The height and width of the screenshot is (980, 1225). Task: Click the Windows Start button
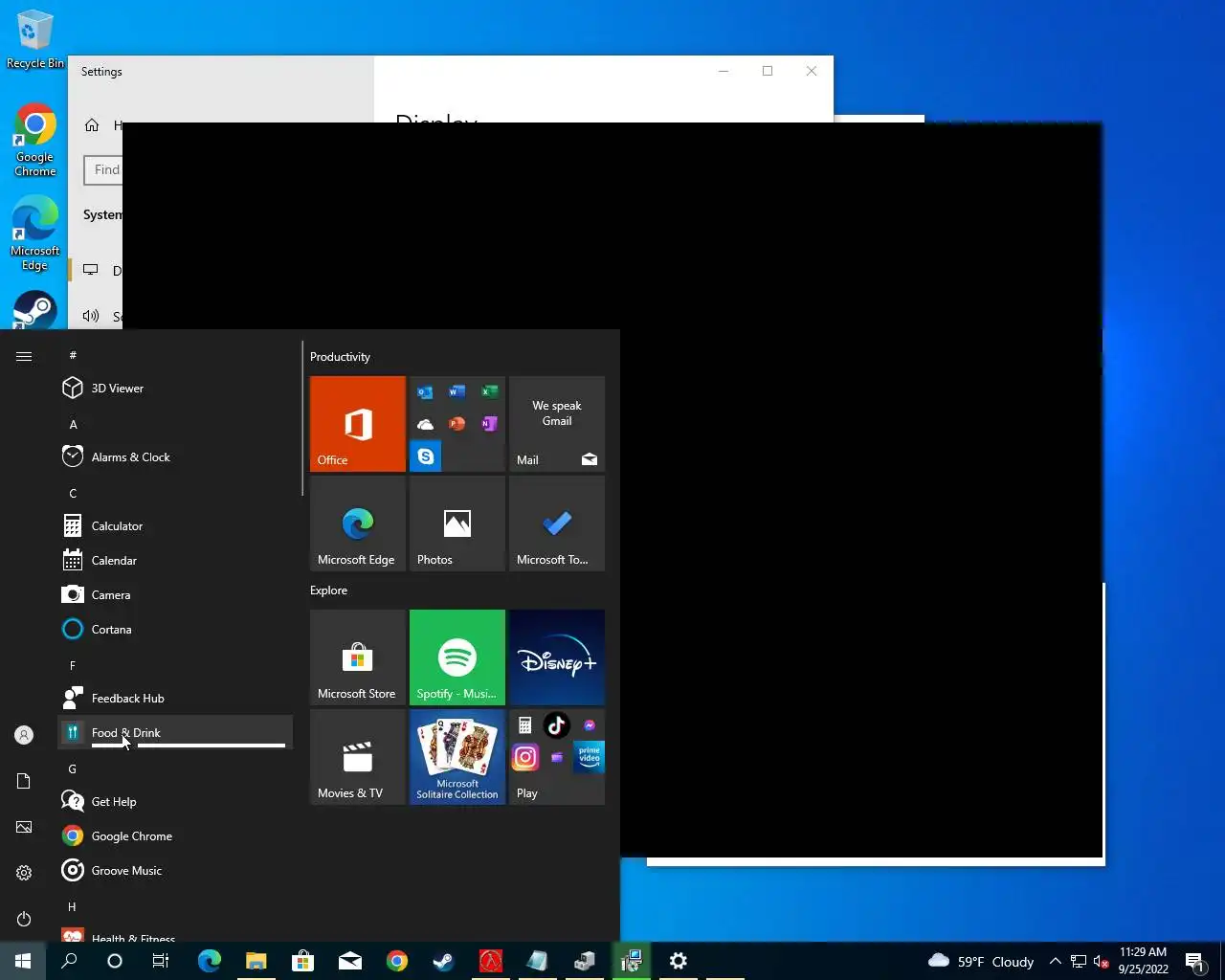pyautogui.click(x=23, y=961)
